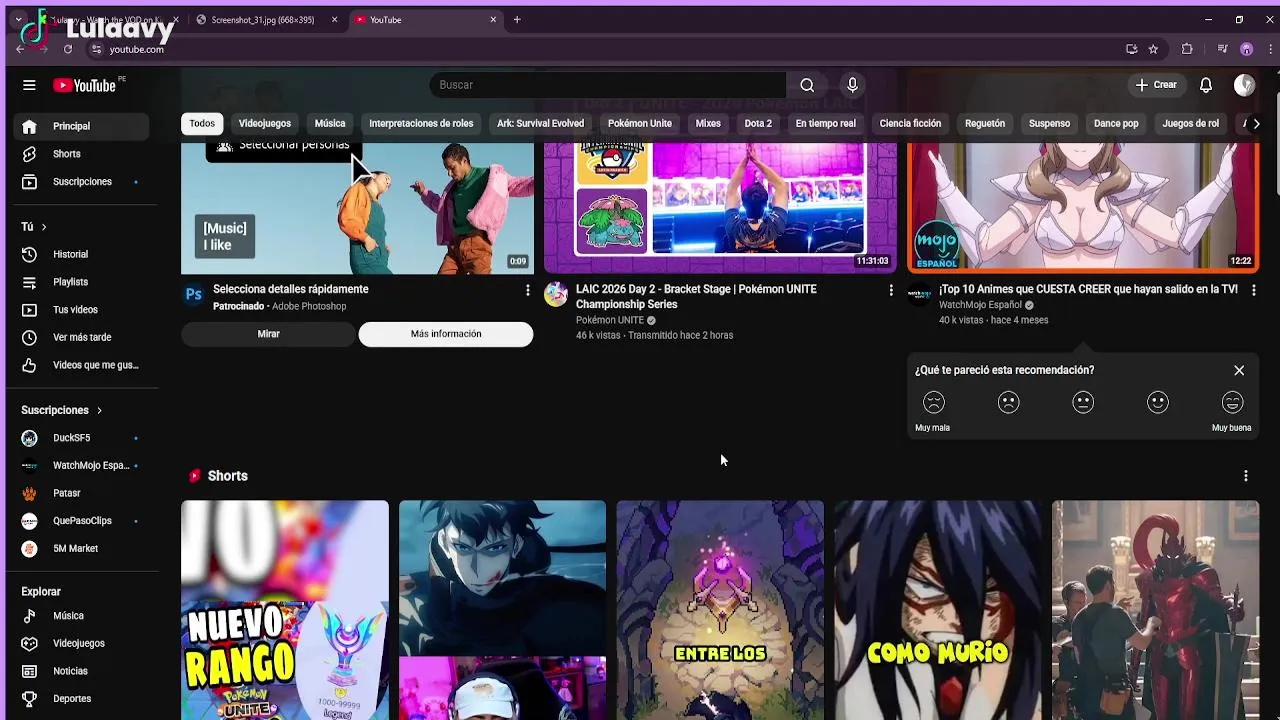Click the YouTube logo
1280x720 pixels.
[85, 85]
